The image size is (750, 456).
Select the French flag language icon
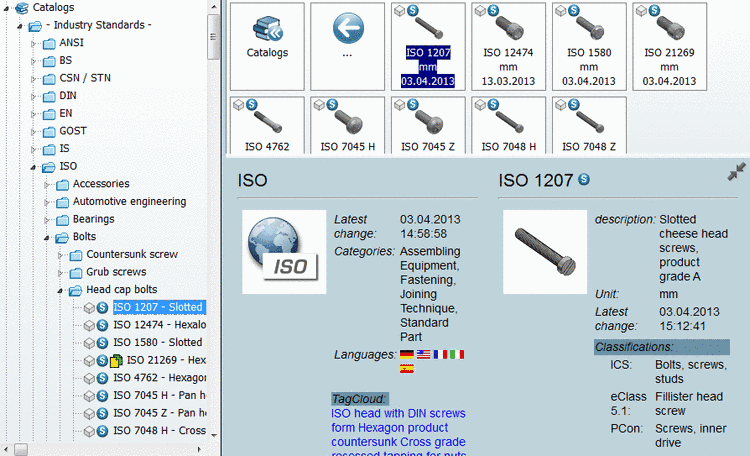point(440,355)
